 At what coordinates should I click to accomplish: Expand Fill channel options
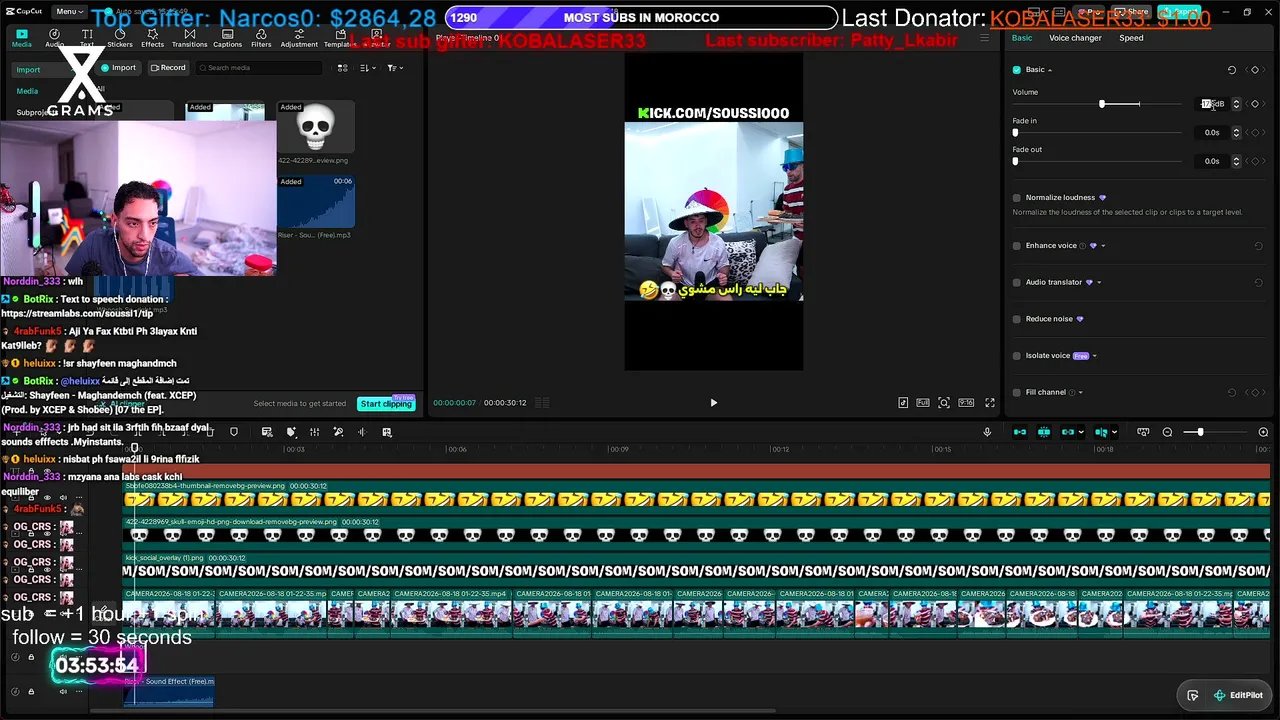coord(1081,392)
